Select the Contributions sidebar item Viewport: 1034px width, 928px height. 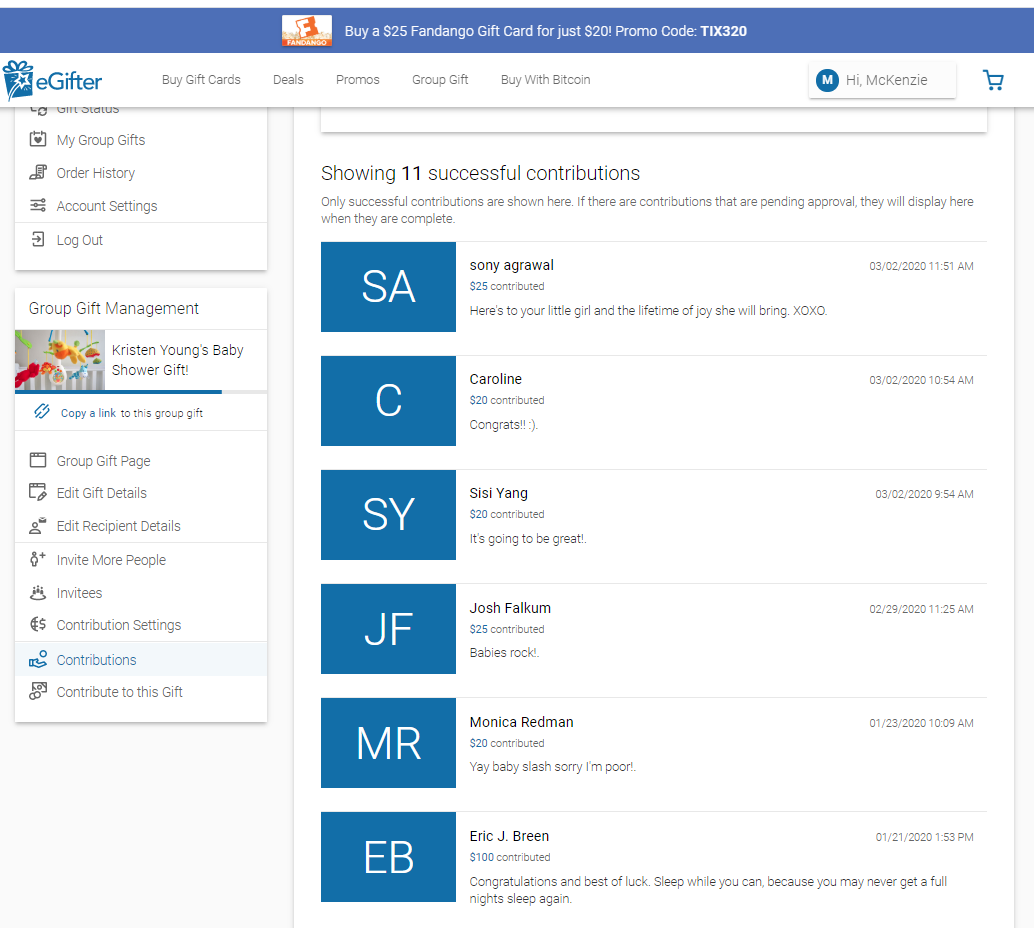point(140,660)
